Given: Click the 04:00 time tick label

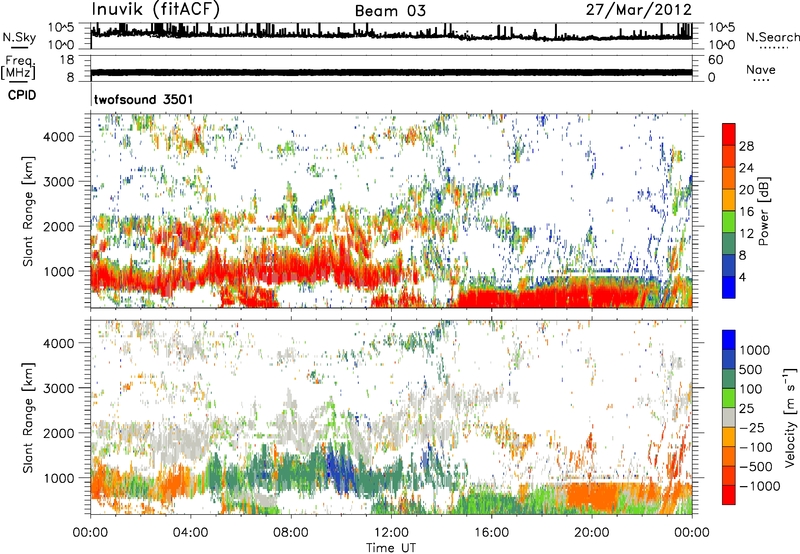Looking at the screenshot, I should (190, 533).
